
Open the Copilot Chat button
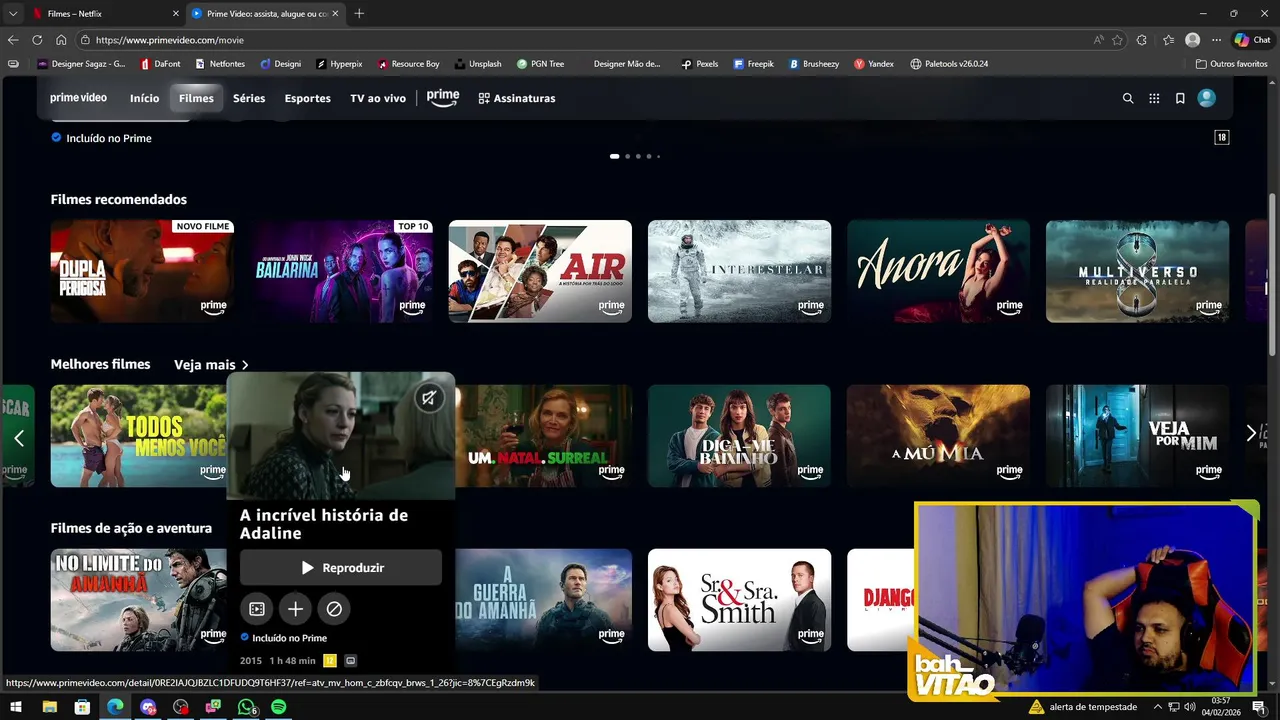[x=1252, y=40]
